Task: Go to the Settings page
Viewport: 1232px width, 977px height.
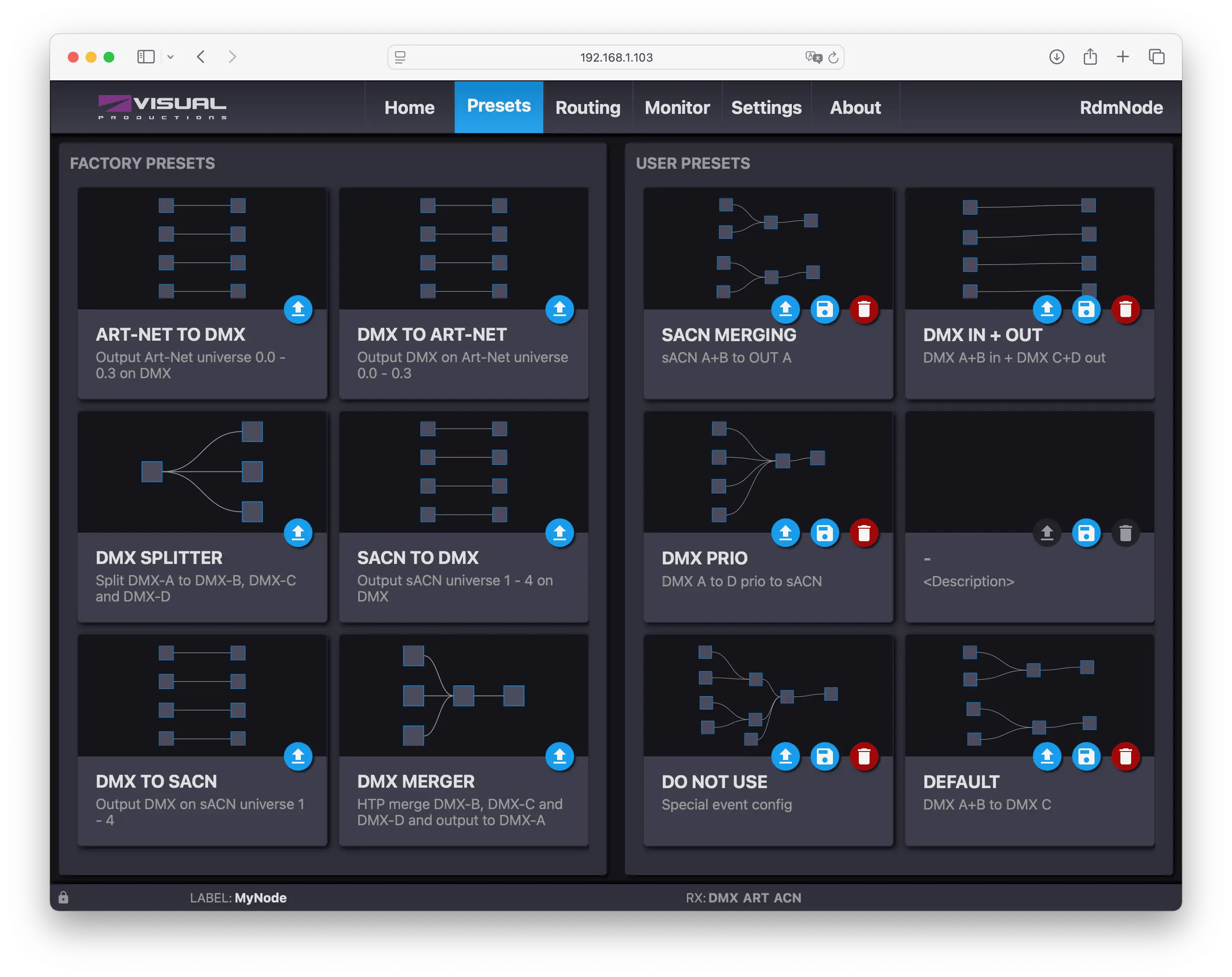Action: pyautogui.click(x=766, y=108)
